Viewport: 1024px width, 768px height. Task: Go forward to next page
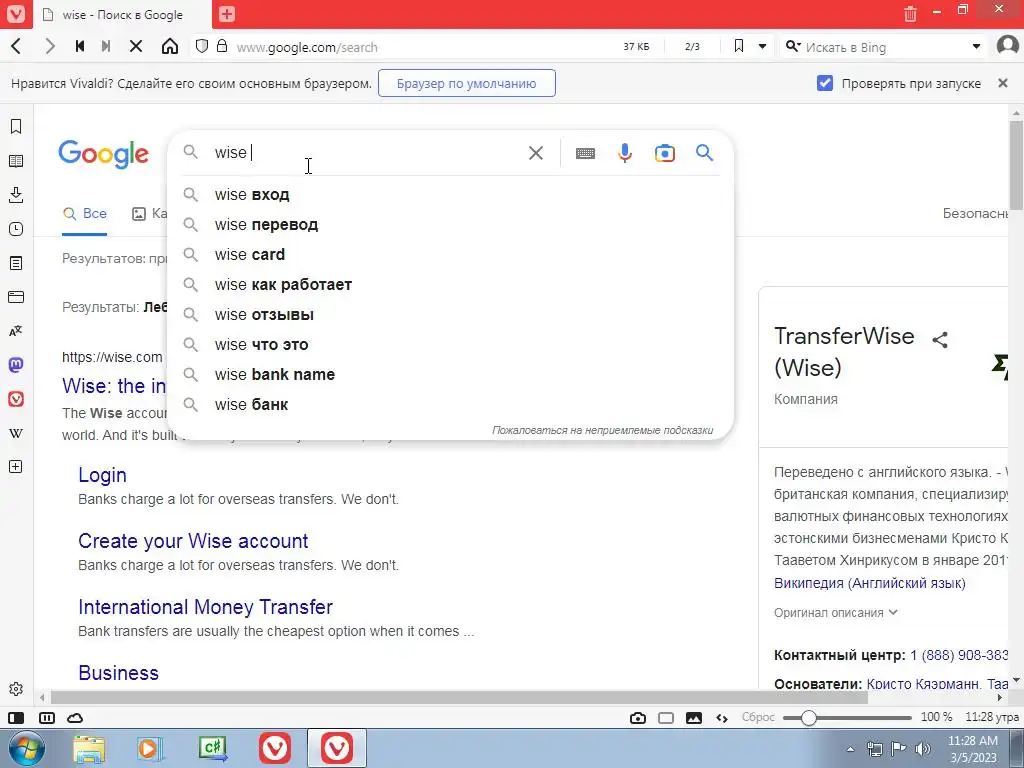point(49,46)
